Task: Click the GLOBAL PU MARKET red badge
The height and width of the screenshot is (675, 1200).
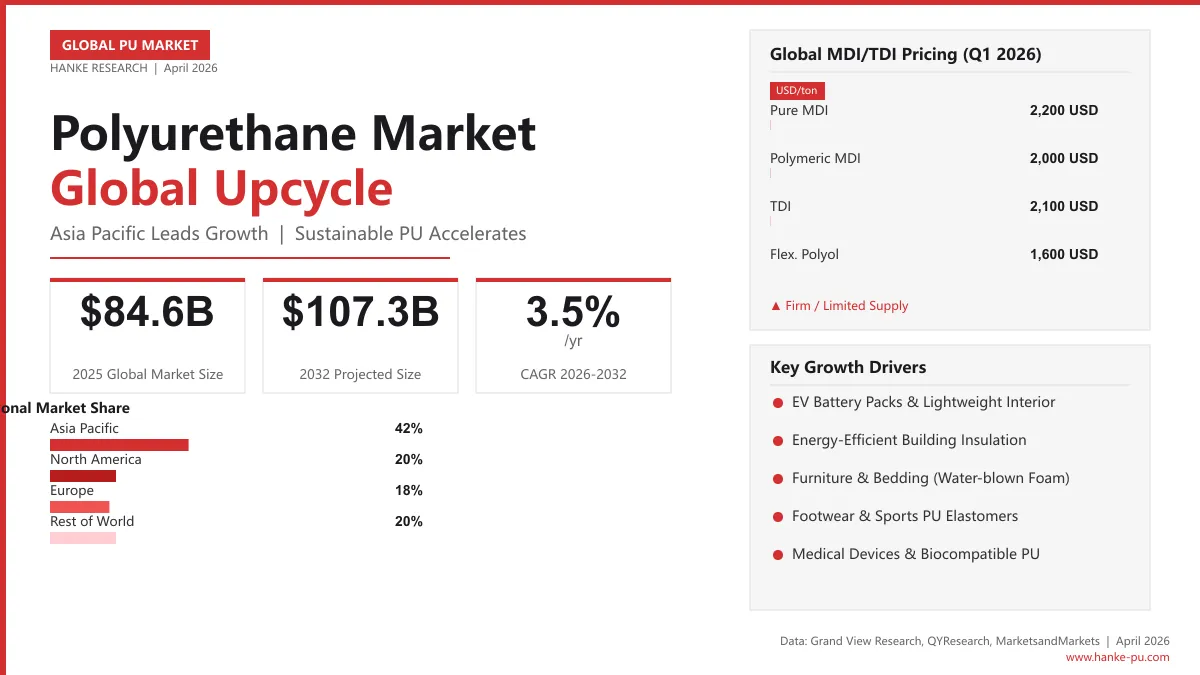Action: [x=130, y=45]
